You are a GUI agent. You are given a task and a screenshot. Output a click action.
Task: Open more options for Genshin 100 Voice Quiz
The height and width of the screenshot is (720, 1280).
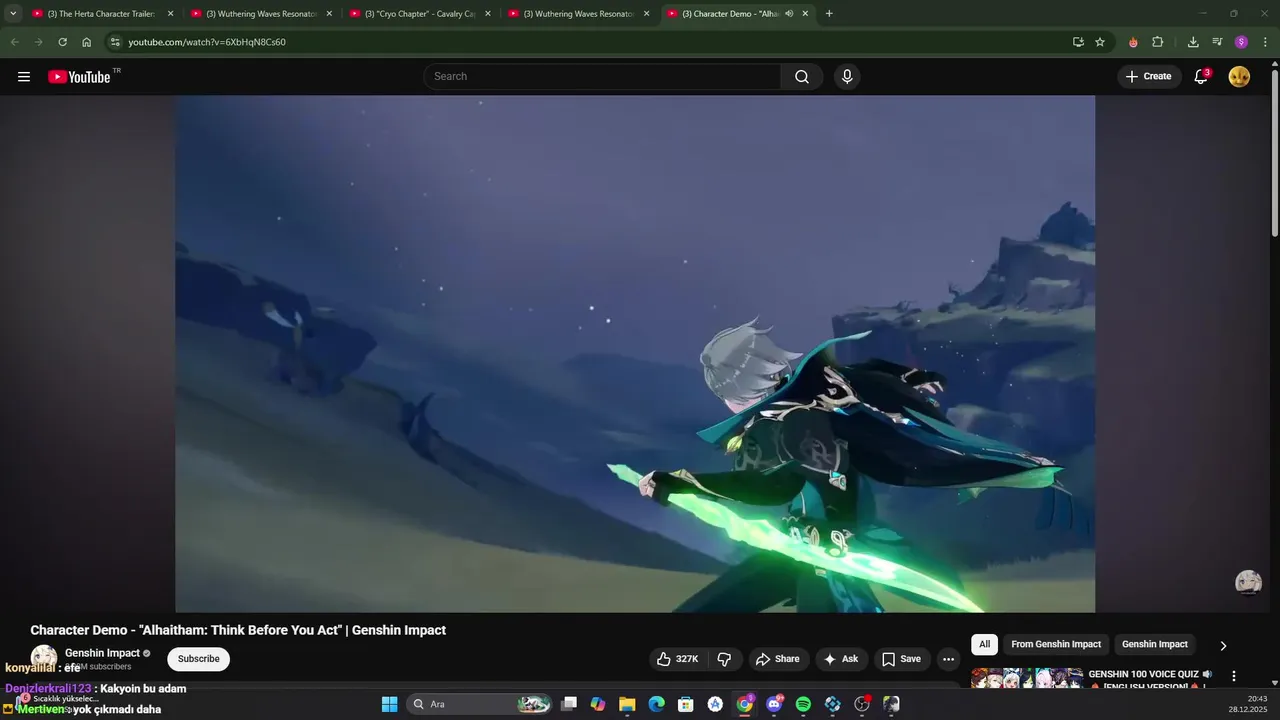1233,676
